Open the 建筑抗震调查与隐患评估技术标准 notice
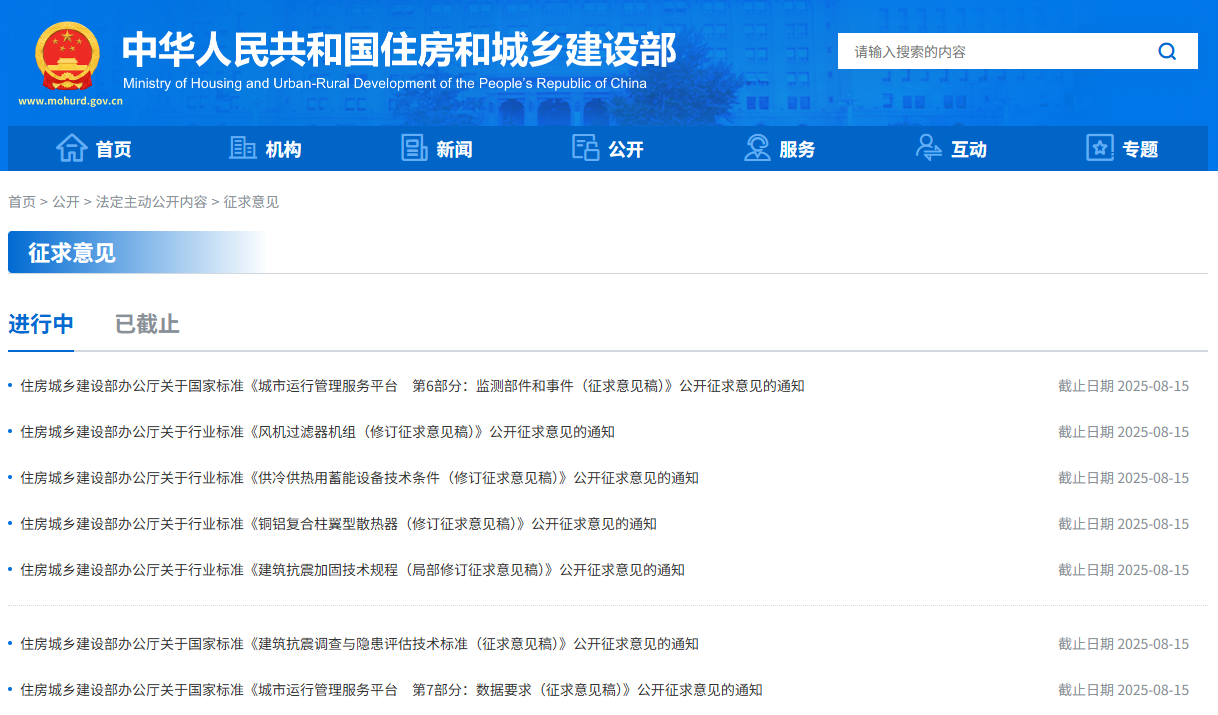 pyautogui.click(x=359, y=644)
